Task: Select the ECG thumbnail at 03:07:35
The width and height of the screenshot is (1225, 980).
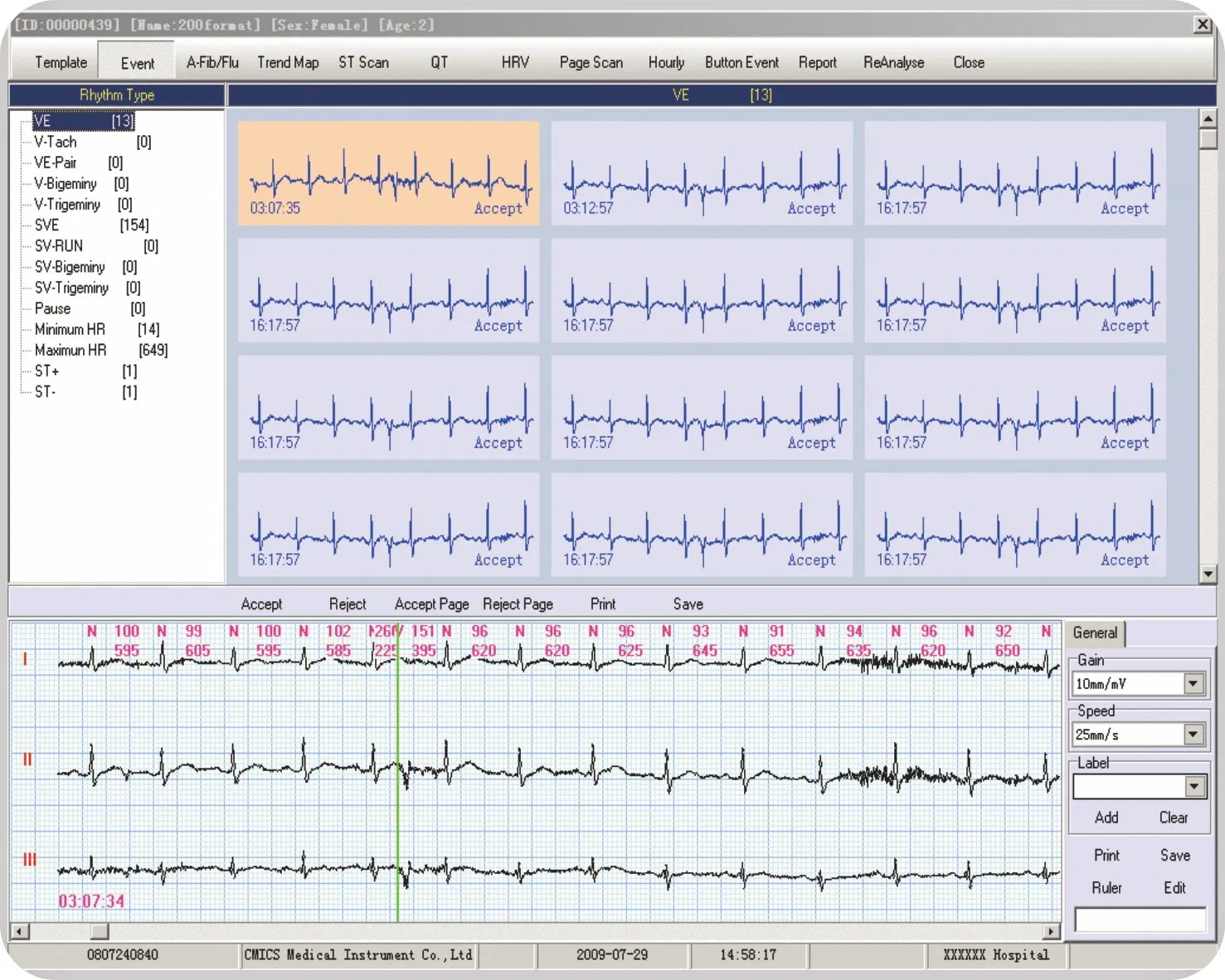Action: (x=388, y=173)
